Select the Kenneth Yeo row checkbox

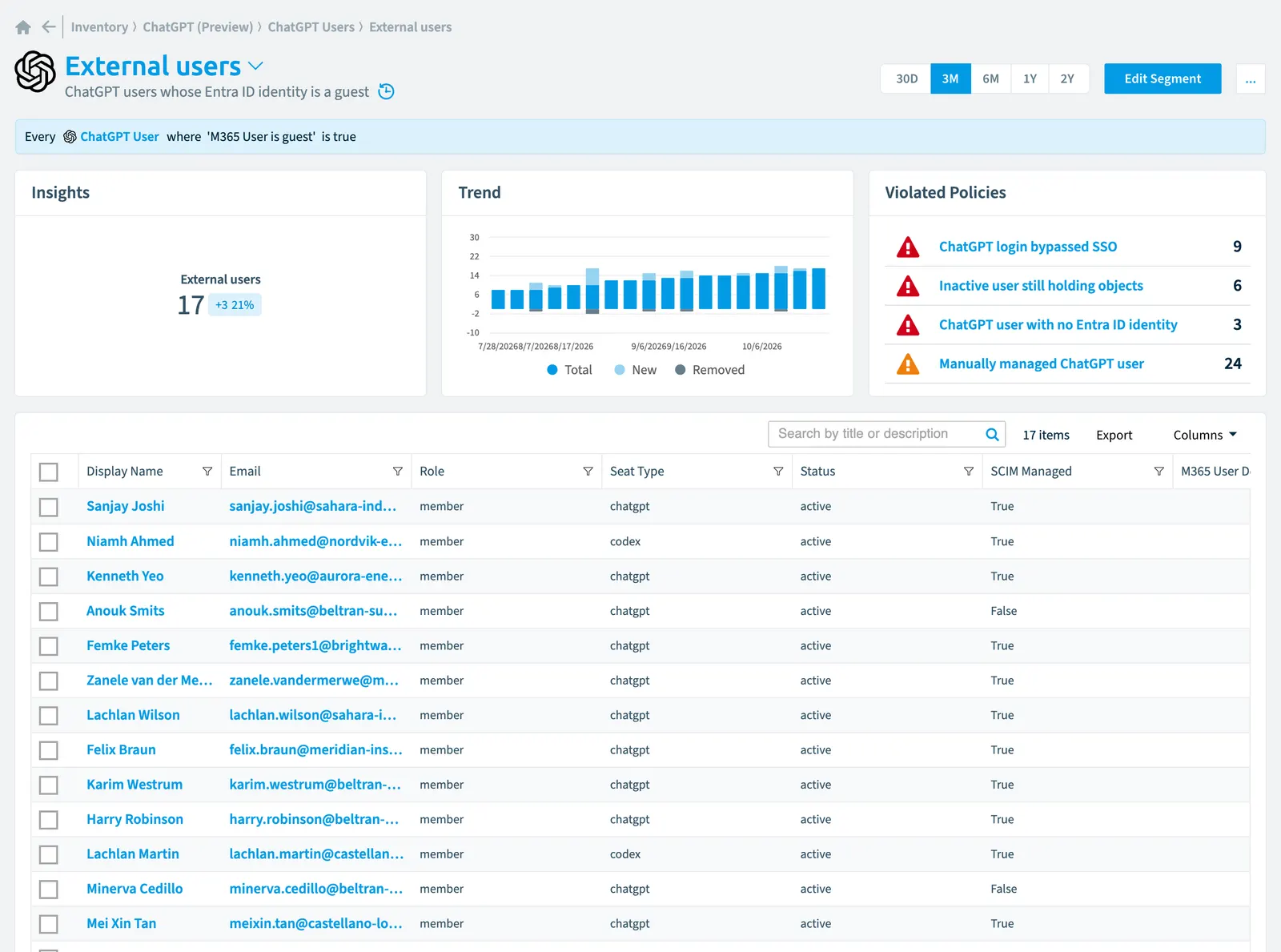[49, 576]
